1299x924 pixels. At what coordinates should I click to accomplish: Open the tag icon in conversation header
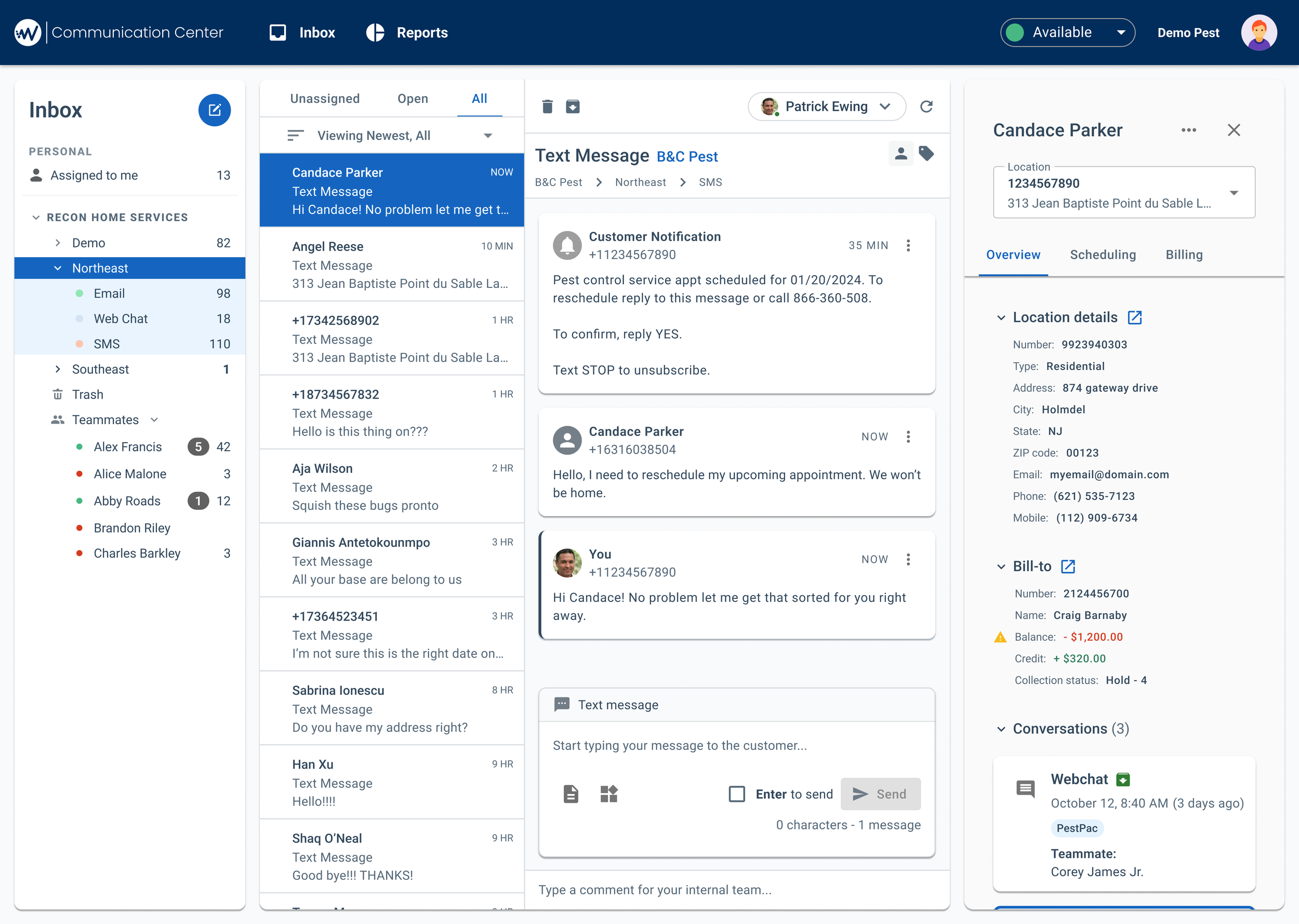pos(926,154)
